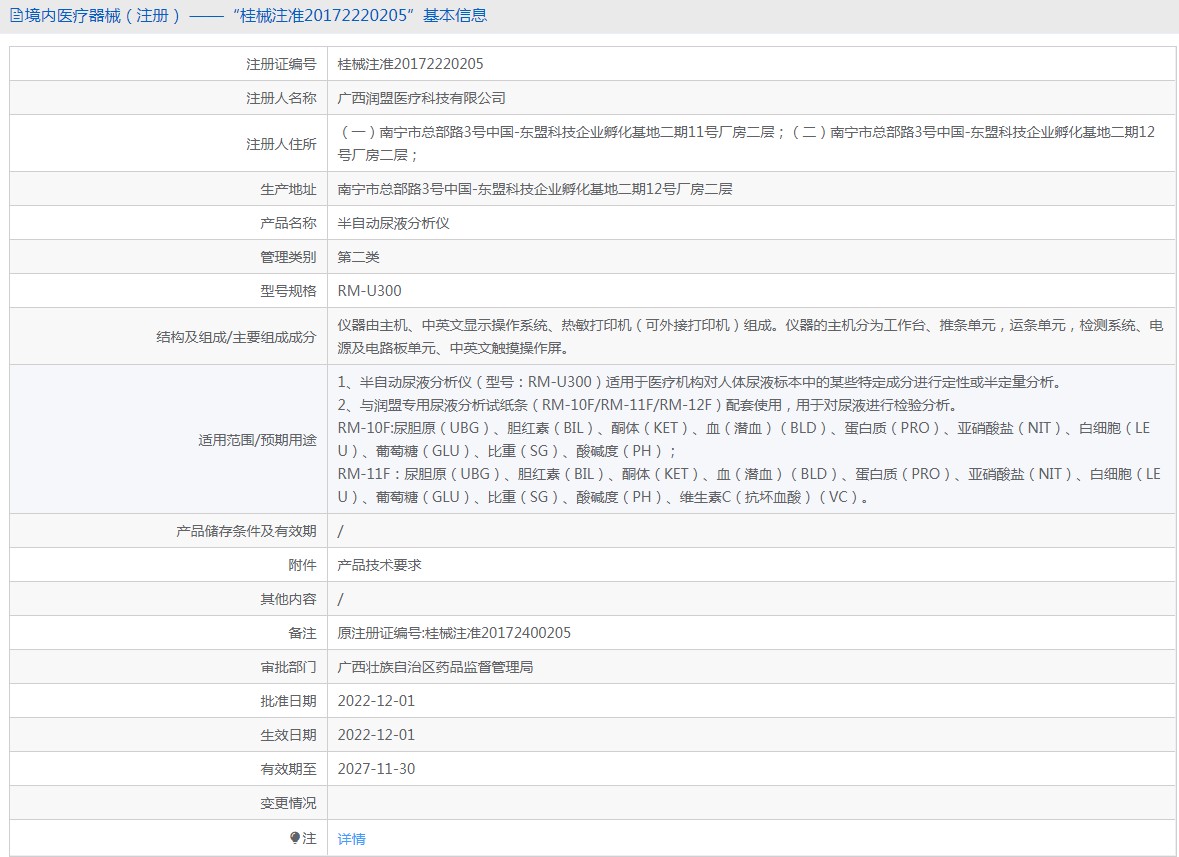
Task: Select the management class value 第二类
Action: click(359, 257)
